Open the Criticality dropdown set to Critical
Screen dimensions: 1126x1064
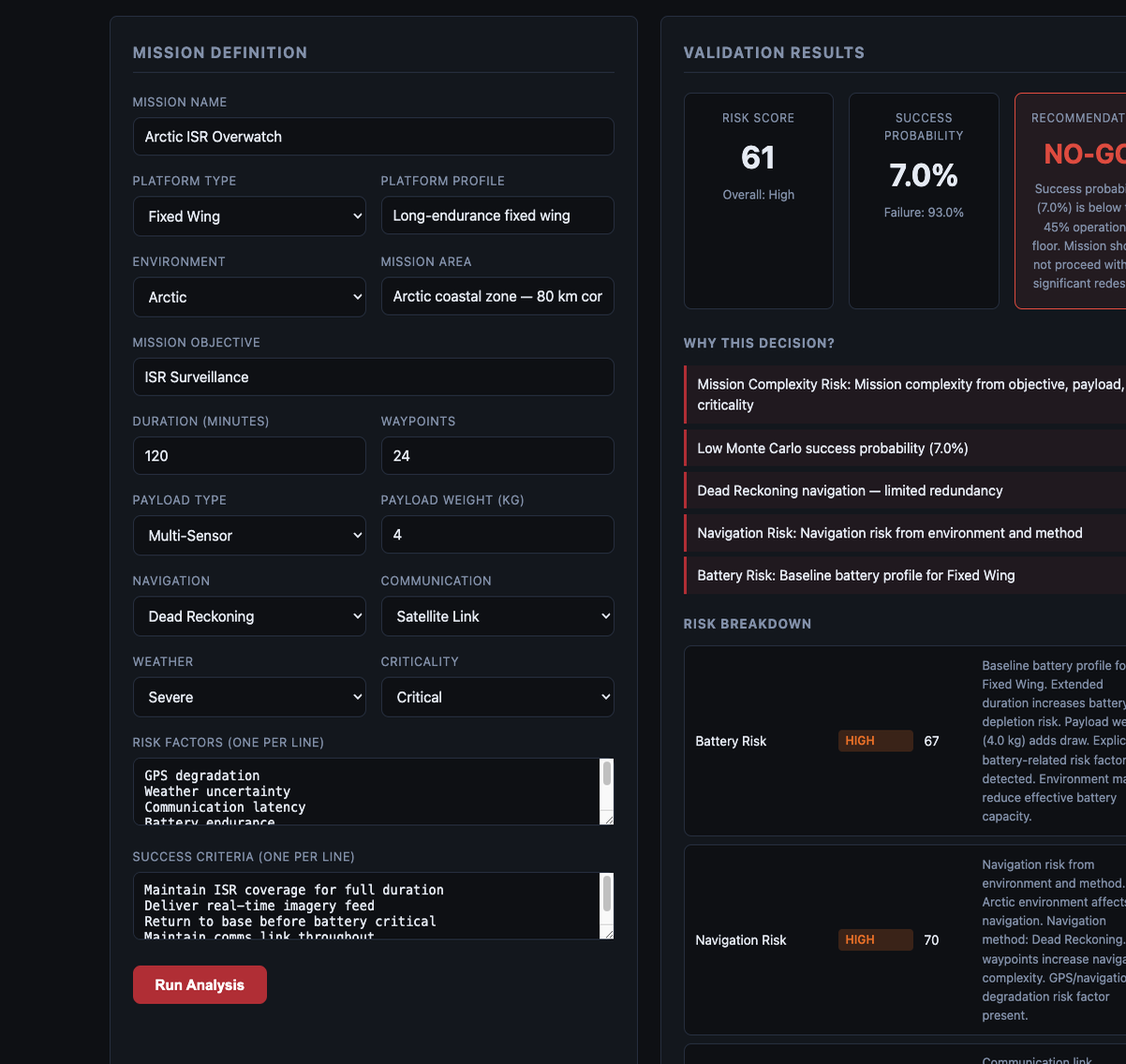point(497,697)
